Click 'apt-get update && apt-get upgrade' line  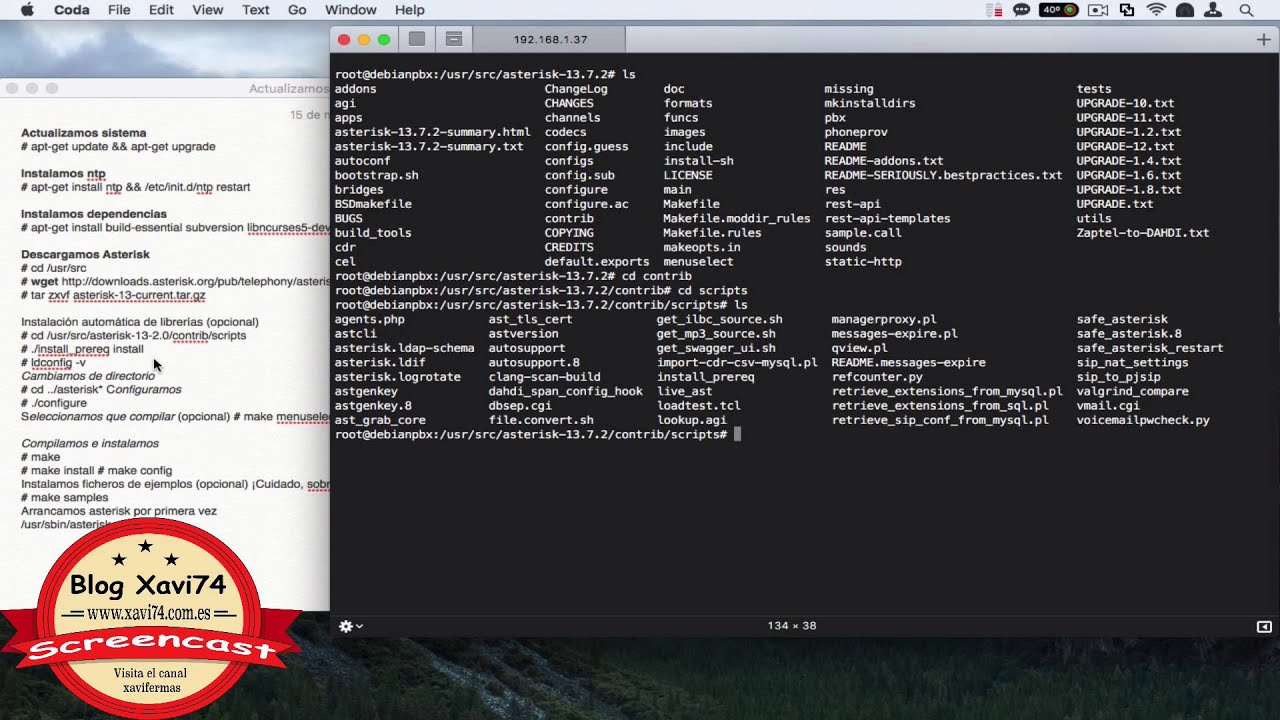pos(118,146)
